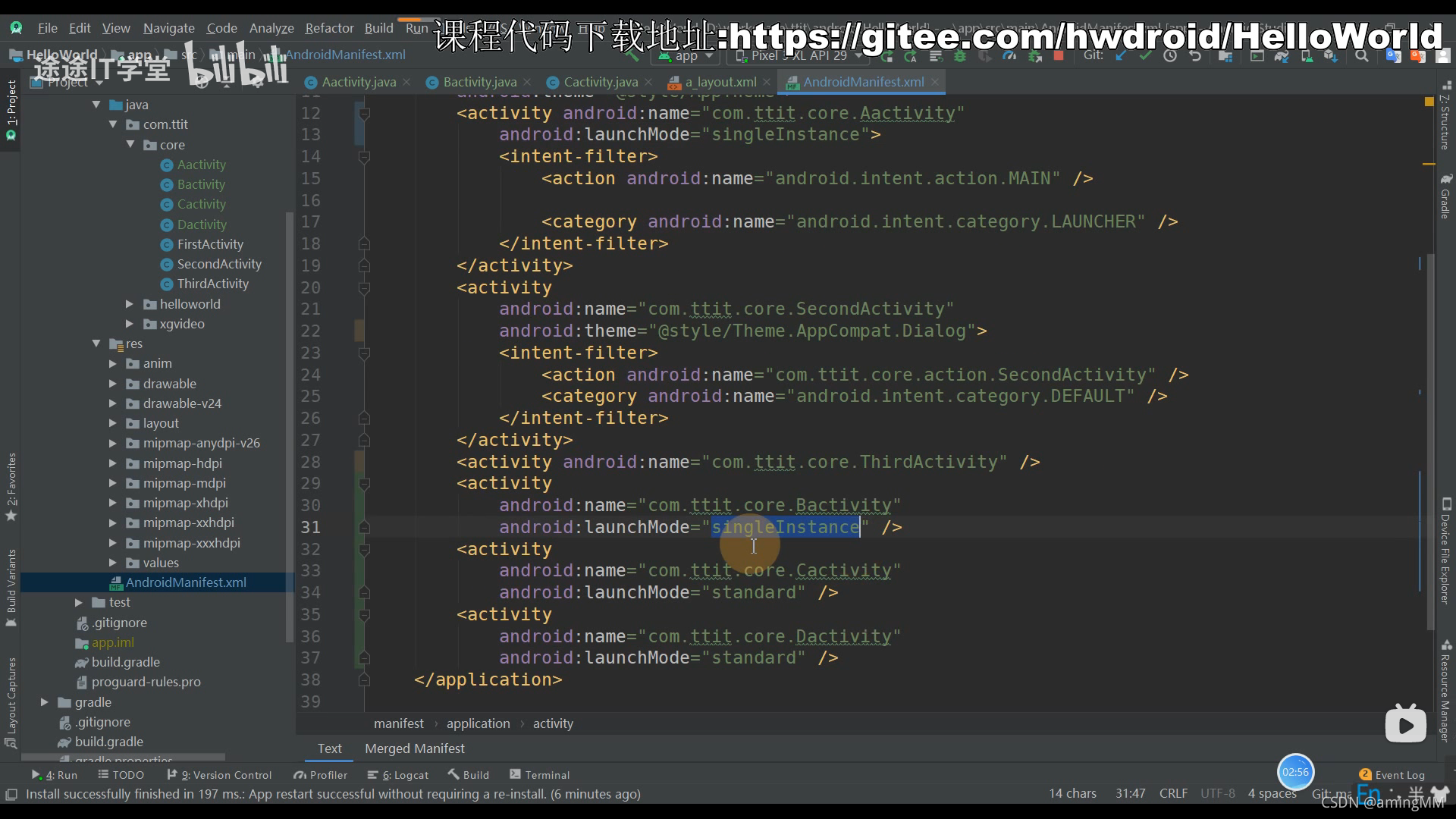Expand the helloworld package node
The height and width of the screenshot is (819, 1456).
[x=130, y=304]
